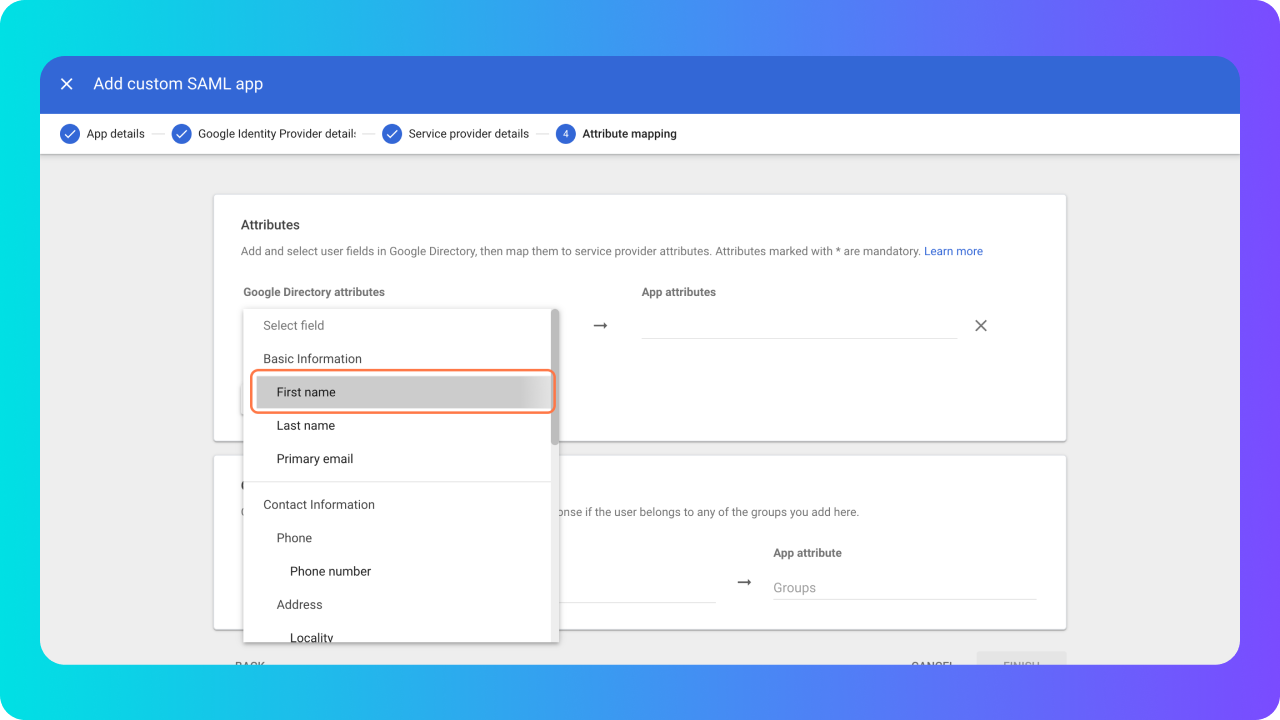Click the Google Directory attributes label
Viewport: 1280px width, 720px height.
pos(314,292)
